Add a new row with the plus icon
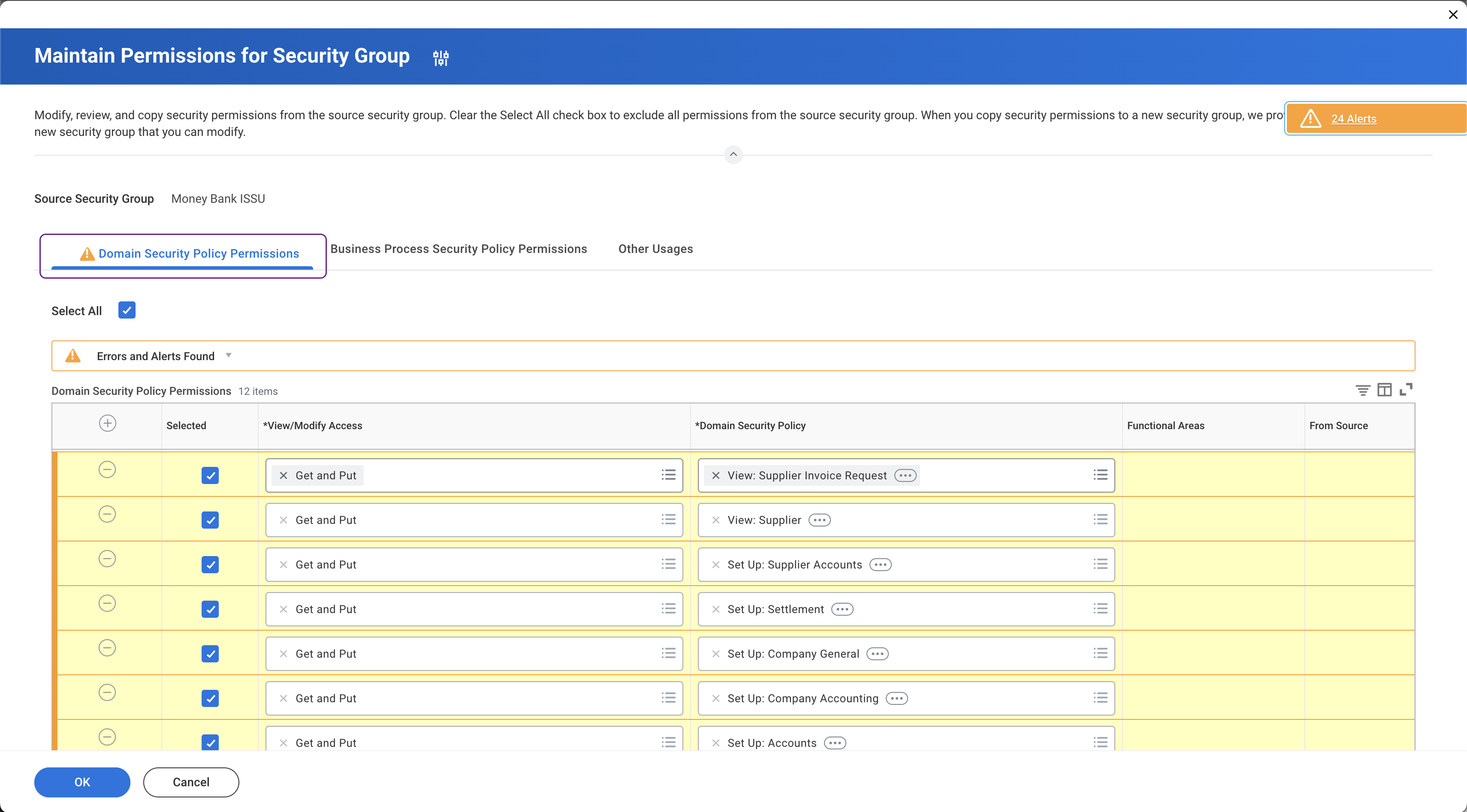 point(108,423)
